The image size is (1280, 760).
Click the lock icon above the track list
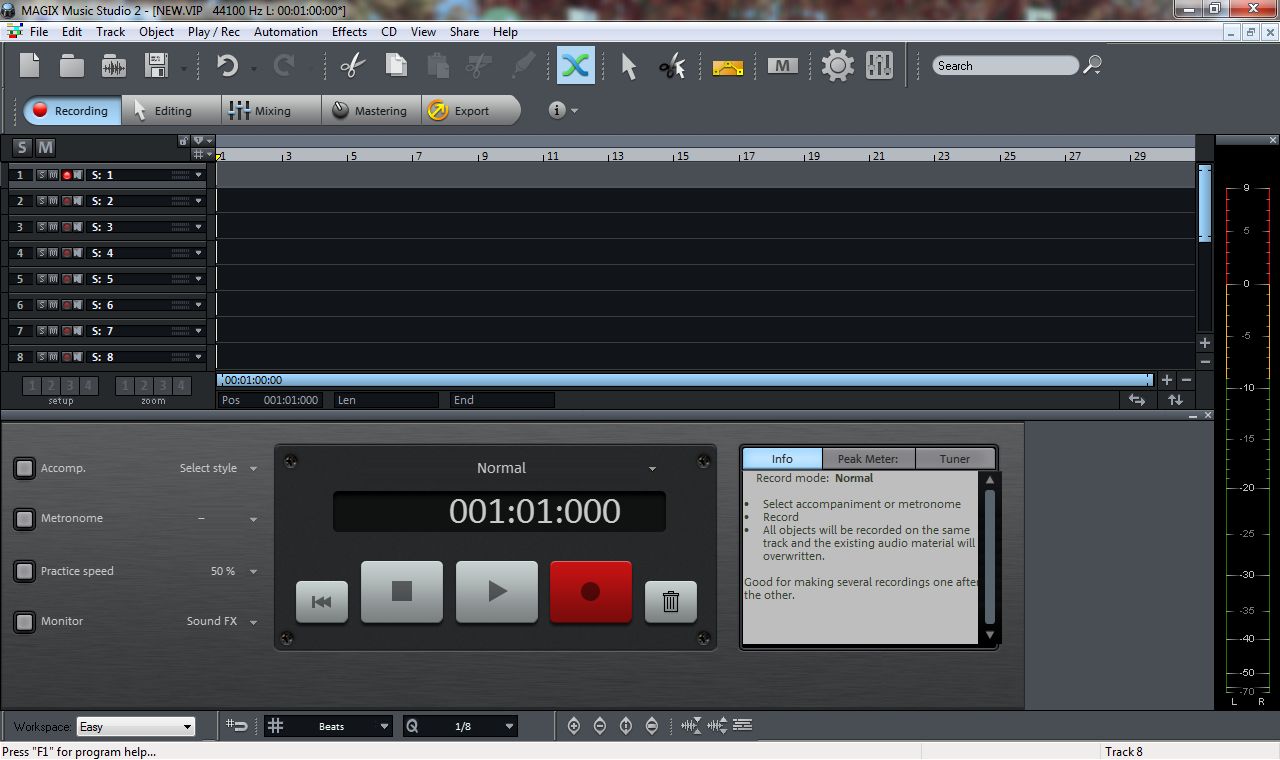[x=184, y=141]
